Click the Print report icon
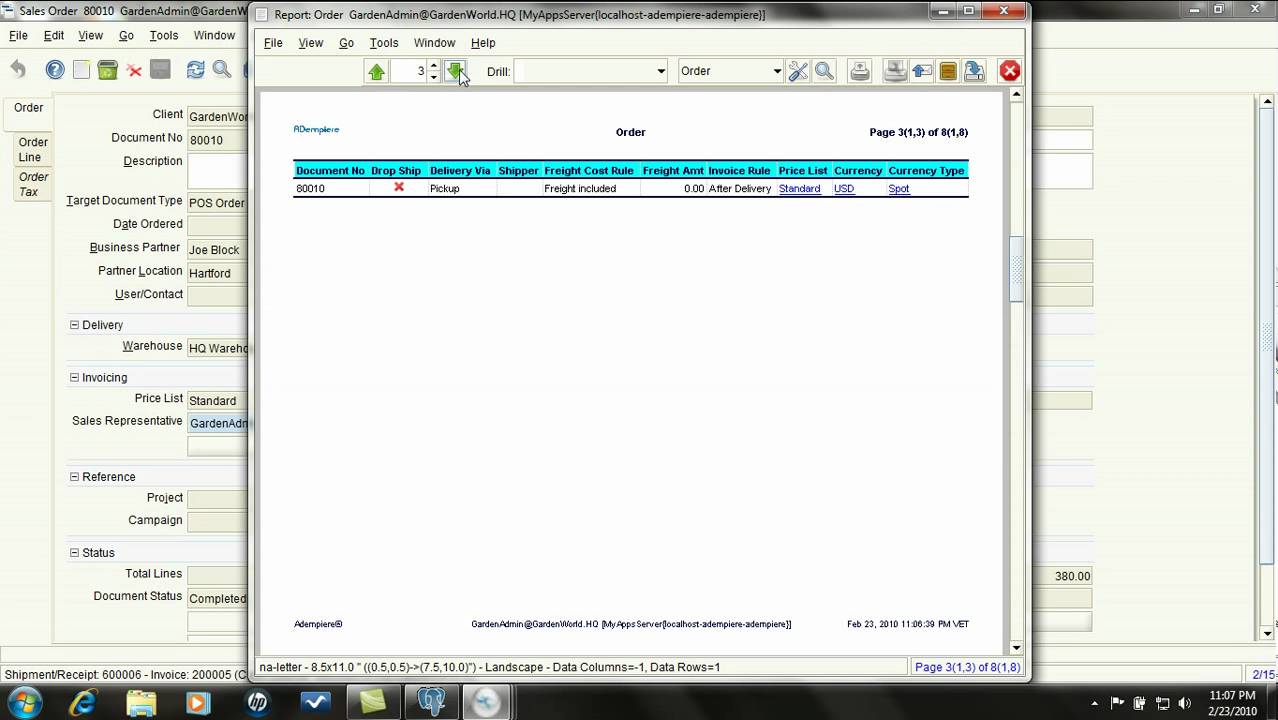 coord(860,71)
